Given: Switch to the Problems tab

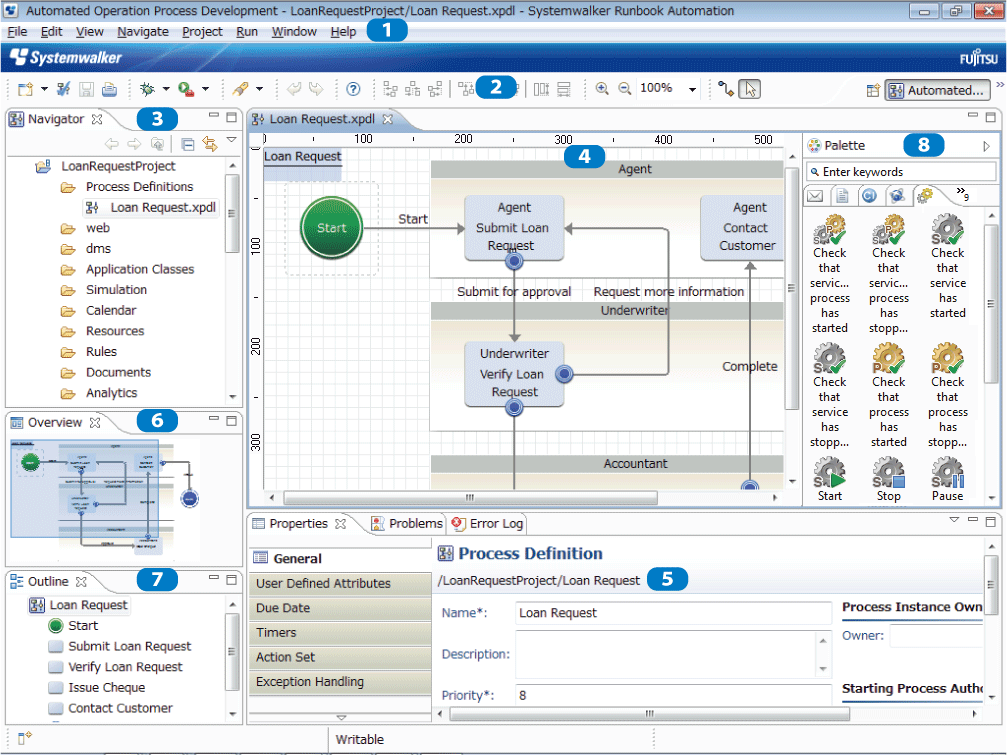Looking at the screenshot, I should [407, 524].
